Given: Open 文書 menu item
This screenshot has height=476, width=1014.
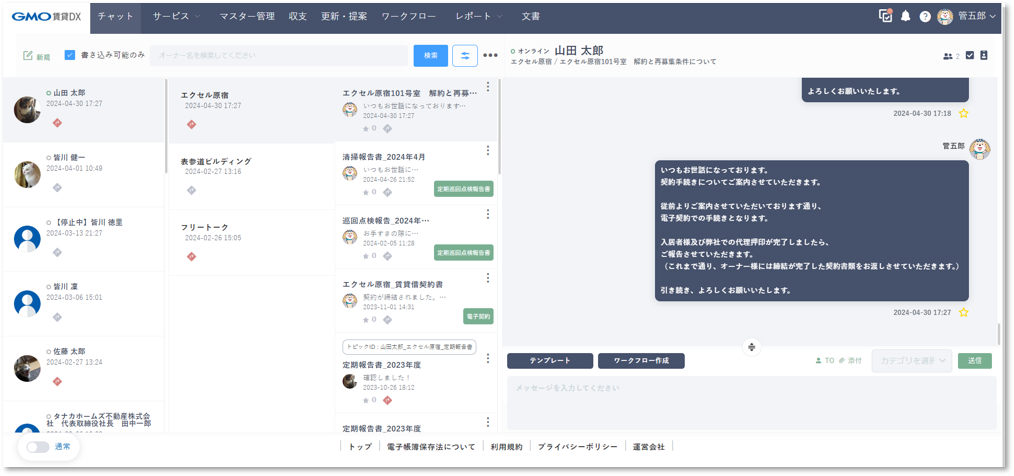Looking at the screenshot, I should 531,16.
